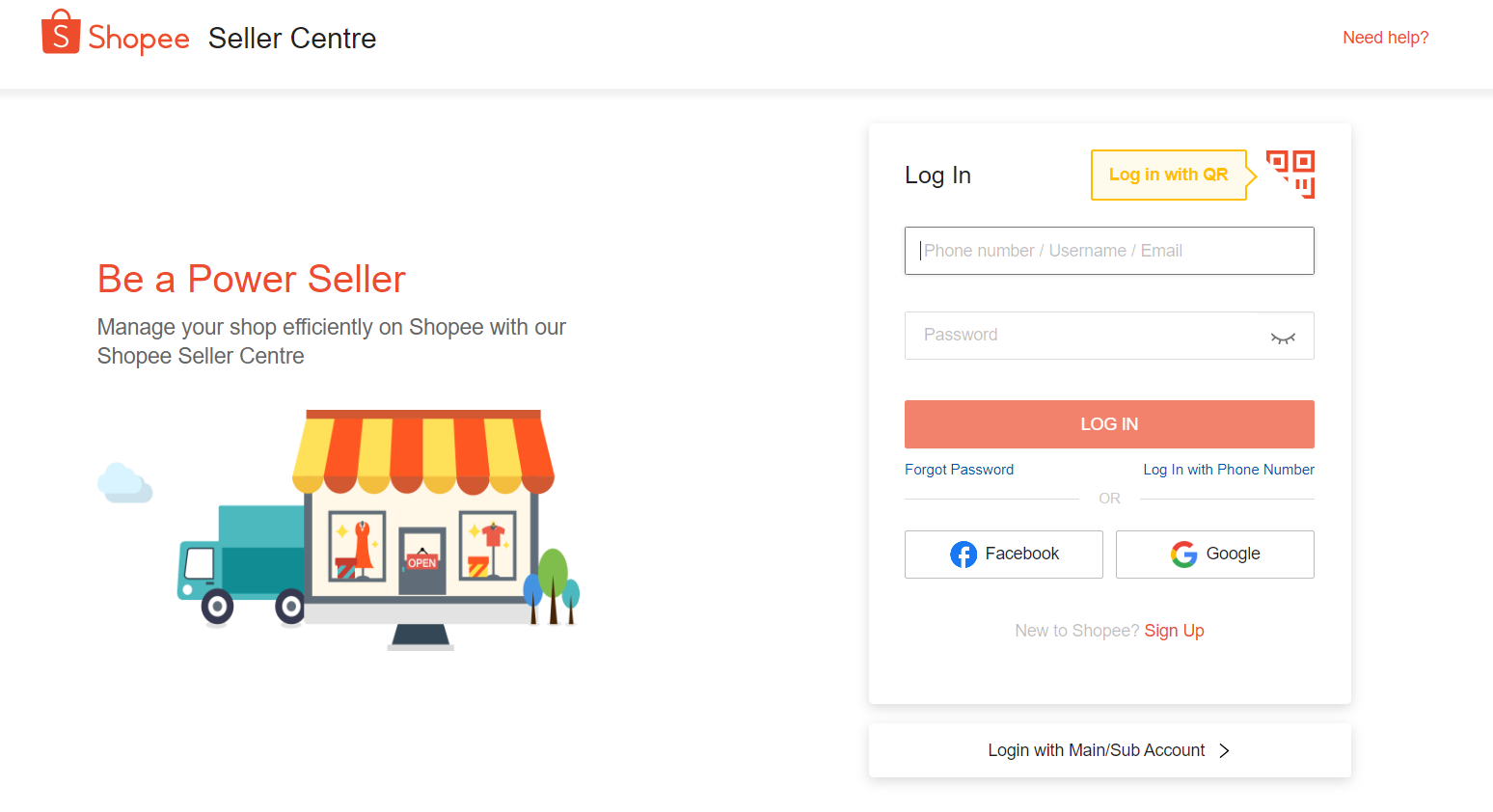The image size is (1493, 812).
Task: Focus the Phone number / Username / Email field
Action: coord(1109,251)
